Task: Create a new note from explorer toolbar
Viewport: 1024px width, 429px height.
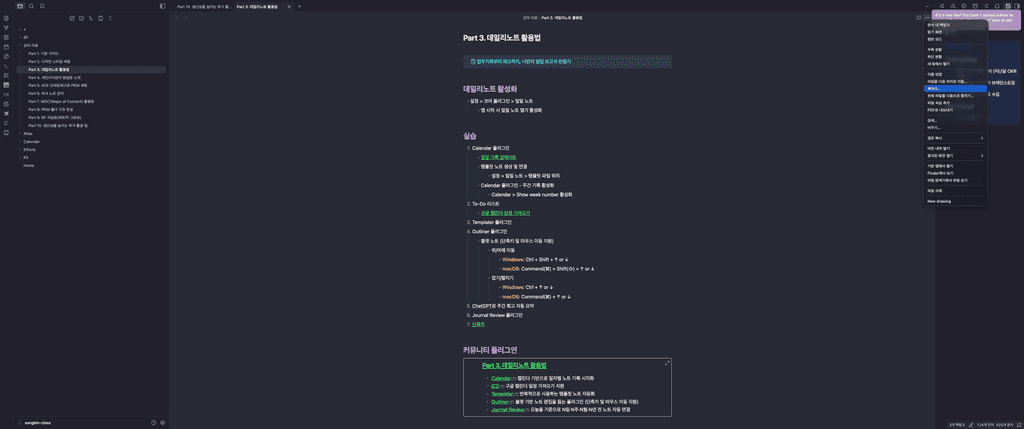Action: [x=72, y=18]
